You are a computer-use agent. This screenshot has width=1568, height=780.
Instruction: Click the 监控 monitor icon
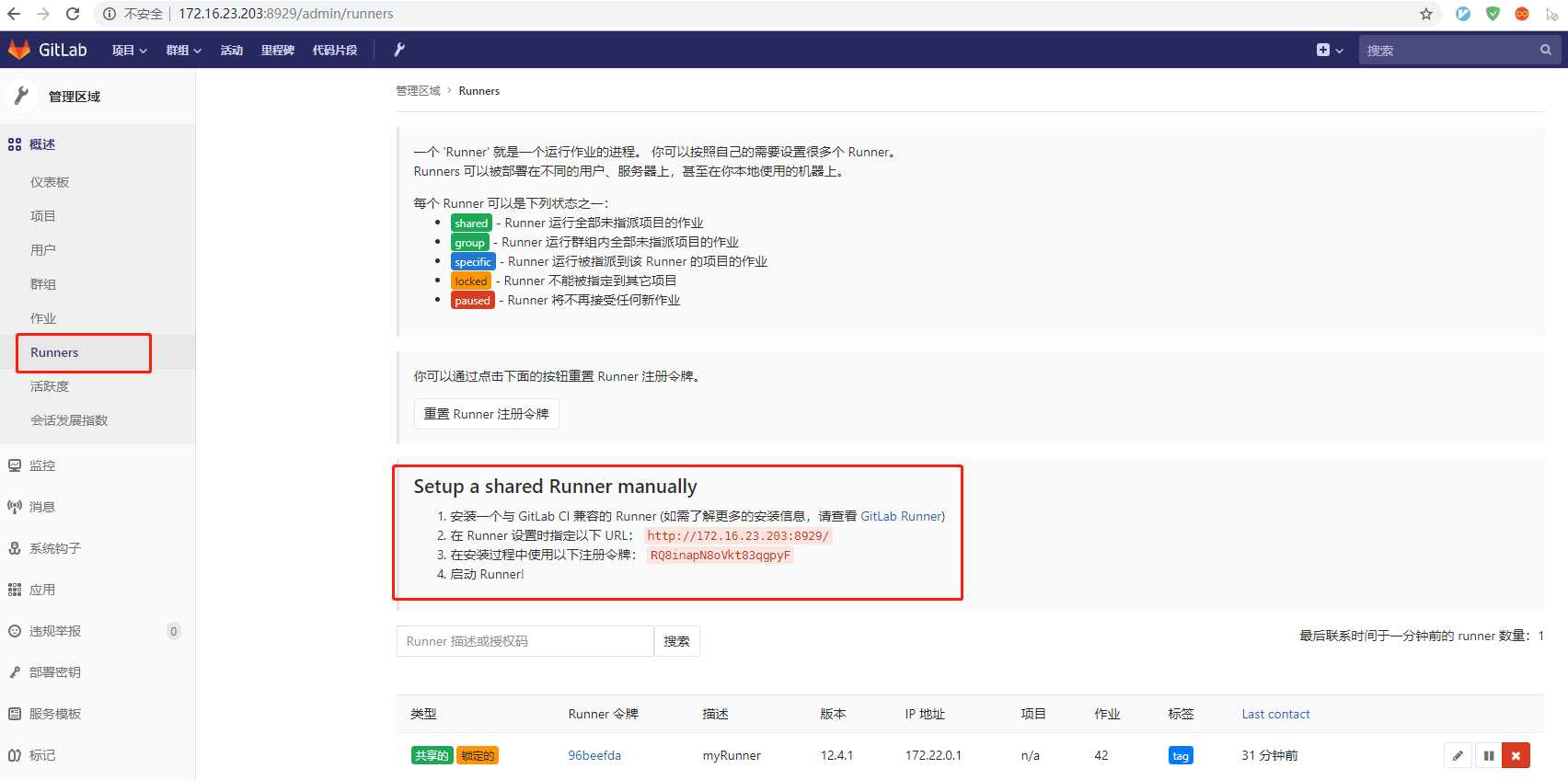(x=15, y=465)
